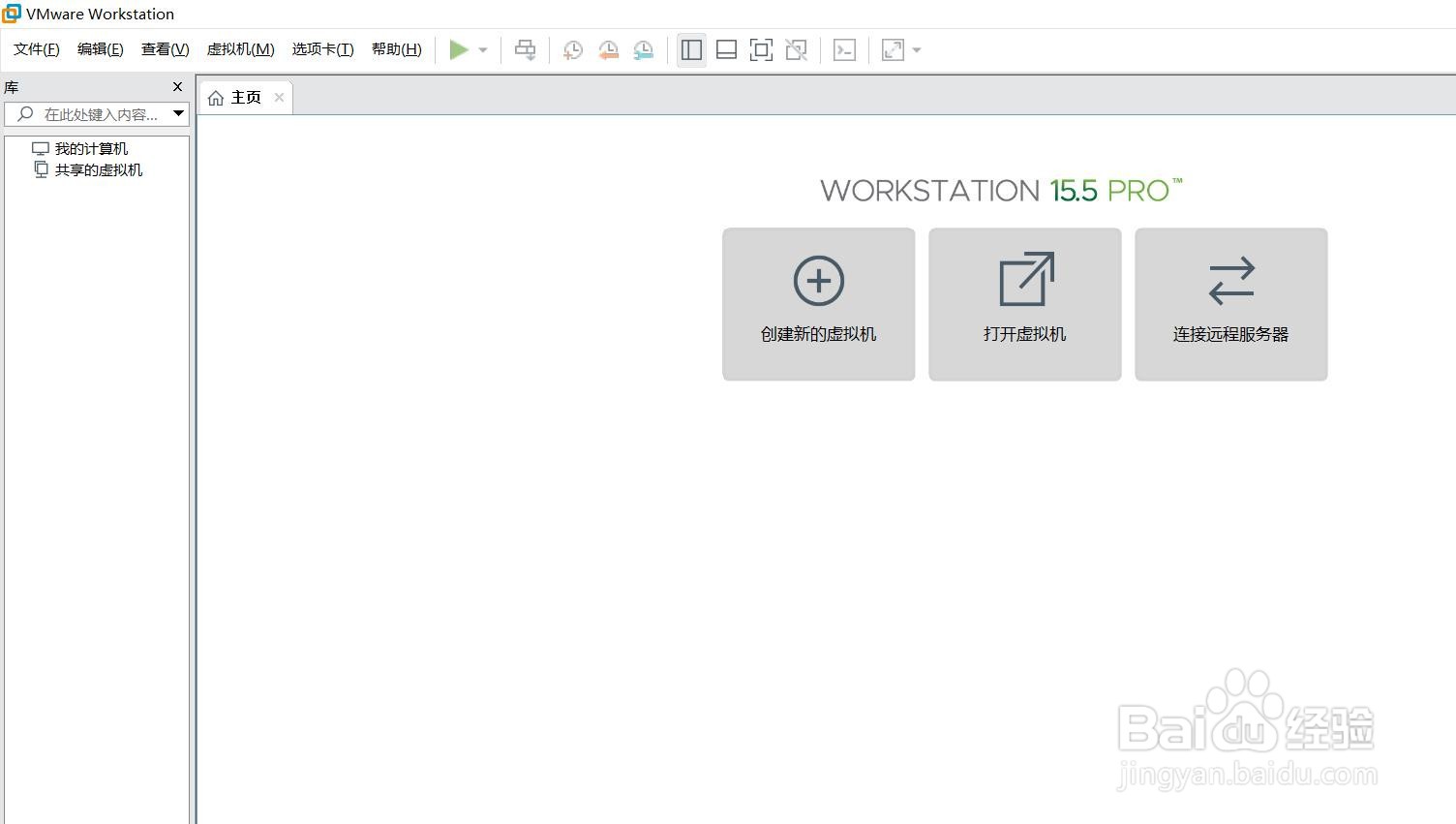Expand the full screen options dropdown
The width and height of the screenshot is (1456, 824).
(917, 49)
